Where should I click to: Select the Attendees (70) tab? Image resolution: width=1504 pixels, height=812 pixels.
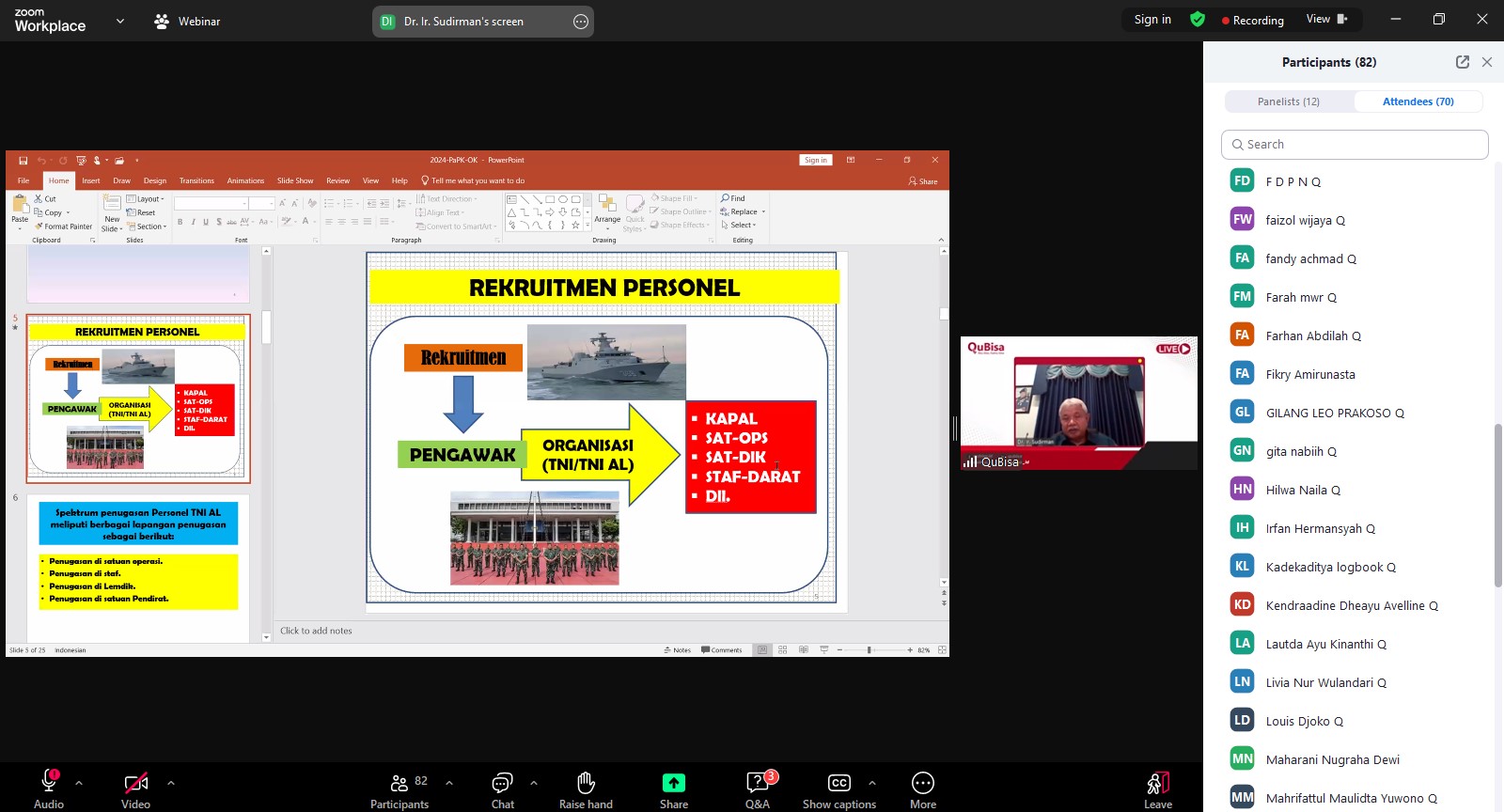pyautogui.click(x=1418, y=101)
